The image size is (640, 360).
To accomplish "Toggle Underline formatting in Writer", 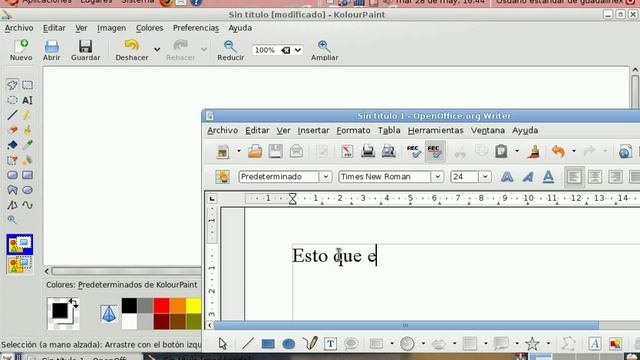I will click(x=548, y=177).
